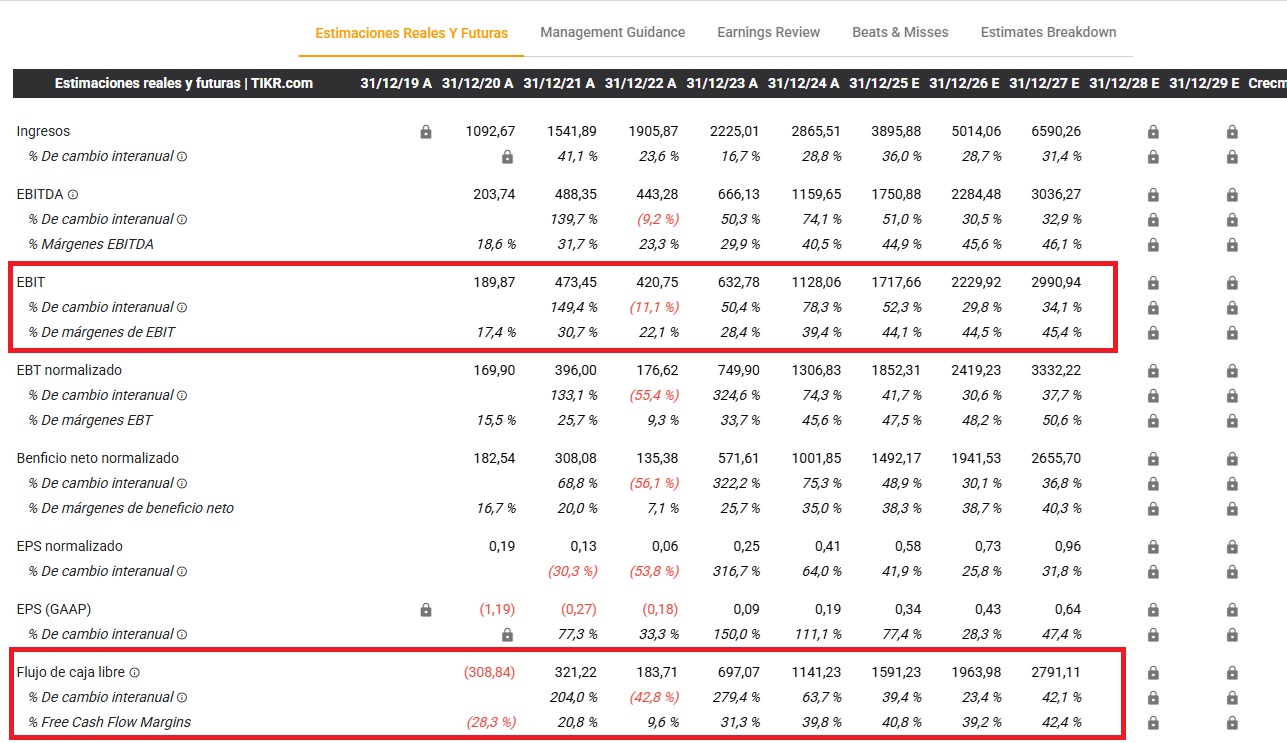Click the 31/12/24 A column header

[803, 83]
